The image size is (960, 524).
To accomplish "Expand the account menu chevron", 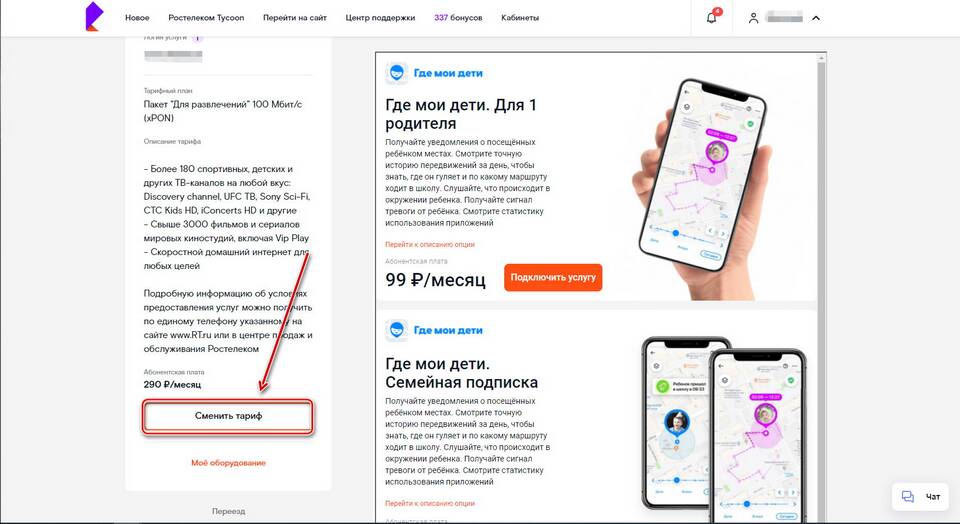I will click(816, 18).
